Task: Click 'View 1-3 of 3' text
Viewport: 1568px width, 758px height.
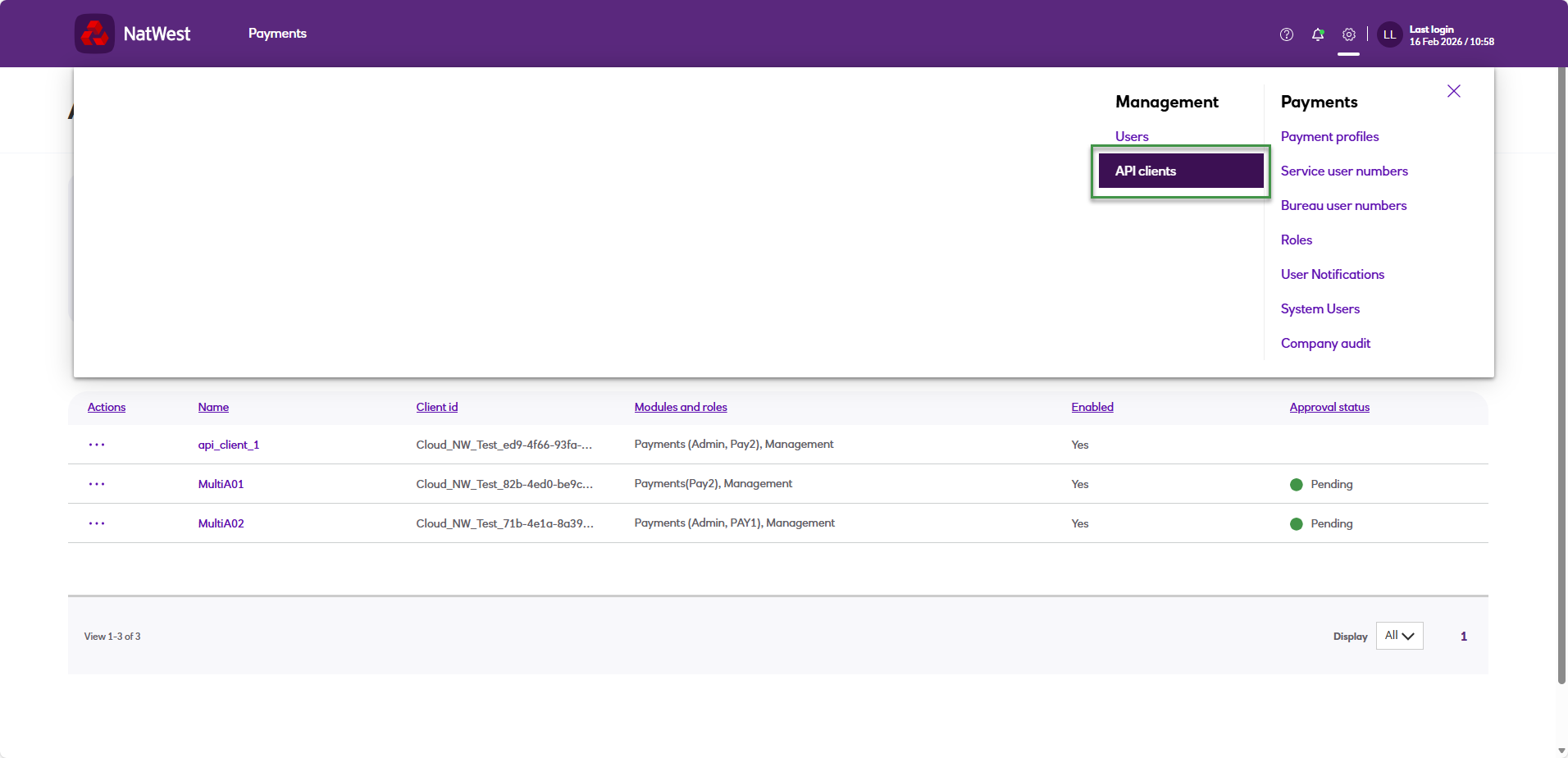Action: click(x=112, y=637)
